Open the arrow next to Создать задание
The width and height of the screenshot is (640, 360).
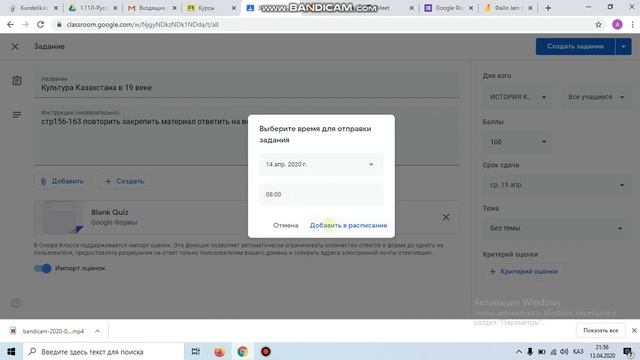tap(623, 47)
